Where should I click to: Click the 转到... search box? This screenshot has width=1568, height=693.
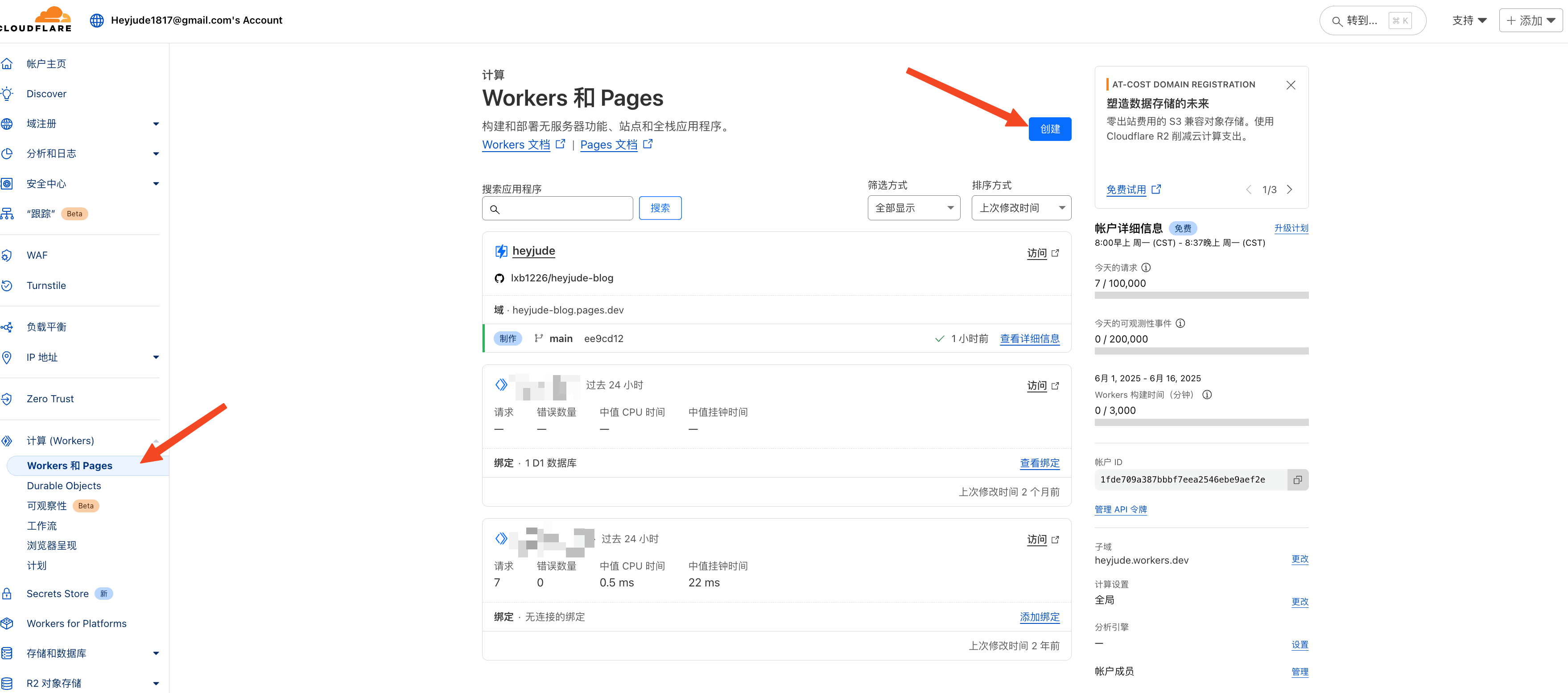click(x=1373, y=21)
